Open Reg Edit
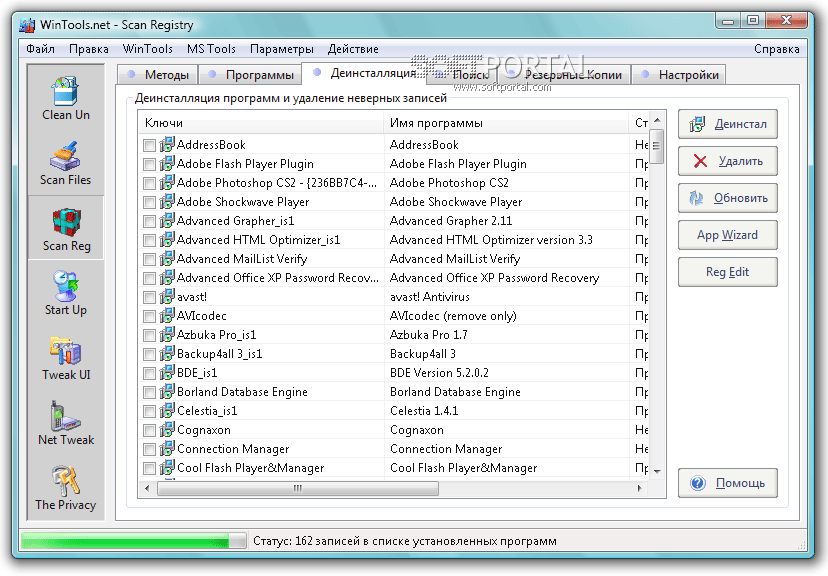 point(728,272)
